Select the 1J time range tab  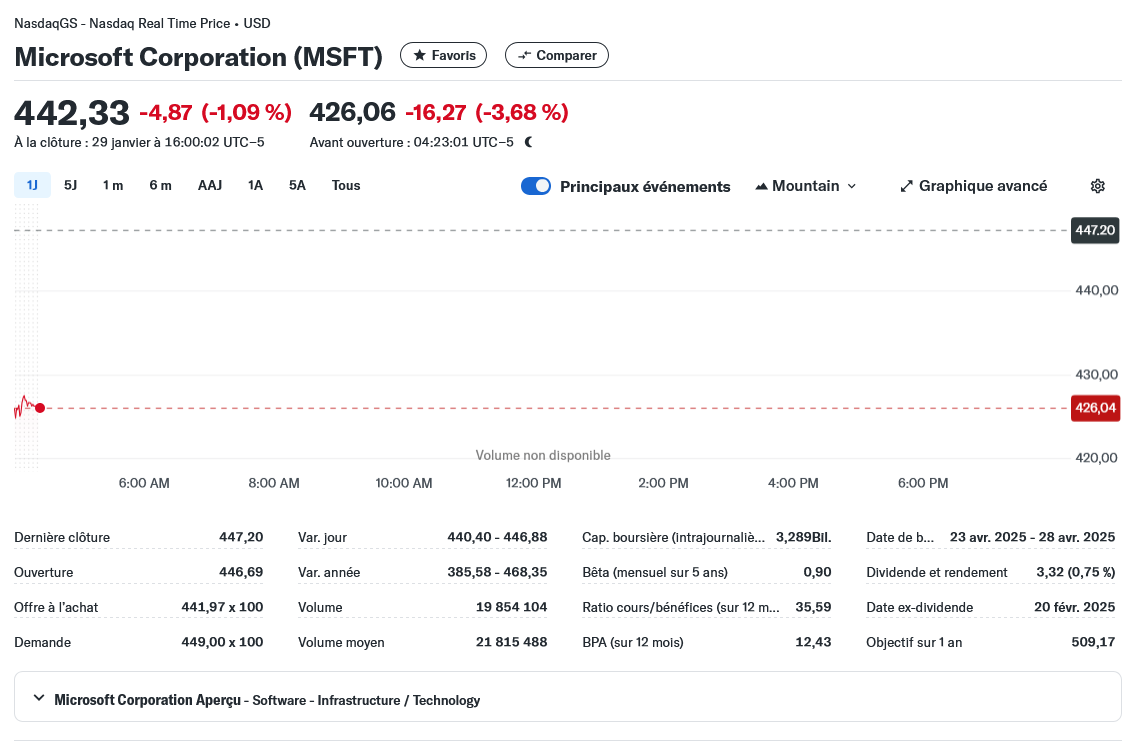(32, 185)
